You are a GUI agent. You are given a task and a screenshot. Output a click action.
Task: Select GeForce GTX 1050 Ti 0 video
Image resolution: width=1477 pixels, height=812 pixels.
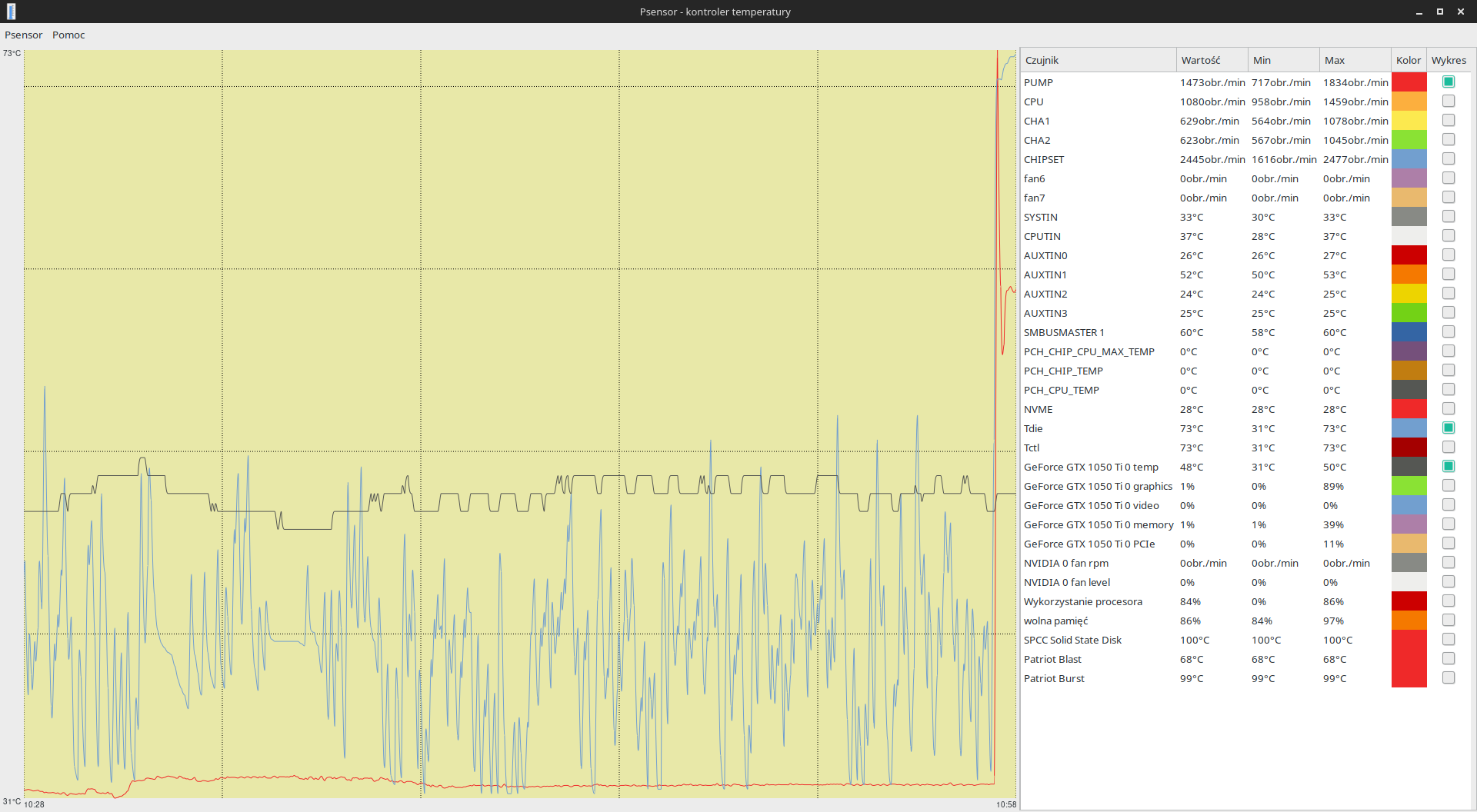click(x=1091, y=505)
